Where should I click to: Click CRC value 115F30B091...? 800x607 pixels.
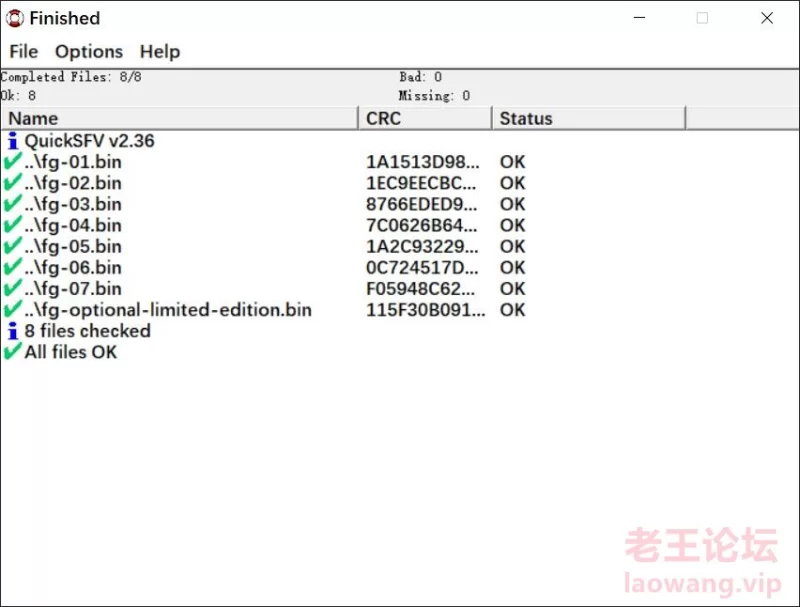(426, 310)
